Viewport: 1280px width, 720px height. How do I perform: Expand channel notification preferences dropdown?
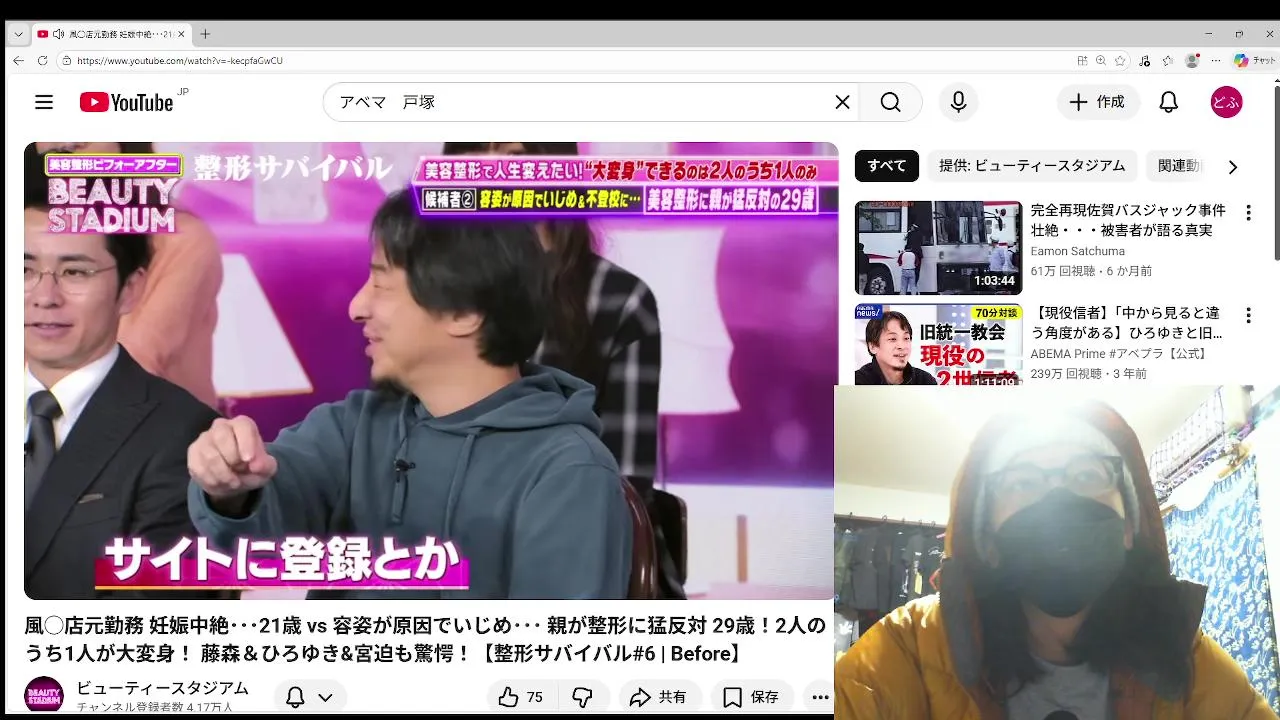[x=309, y=697]
